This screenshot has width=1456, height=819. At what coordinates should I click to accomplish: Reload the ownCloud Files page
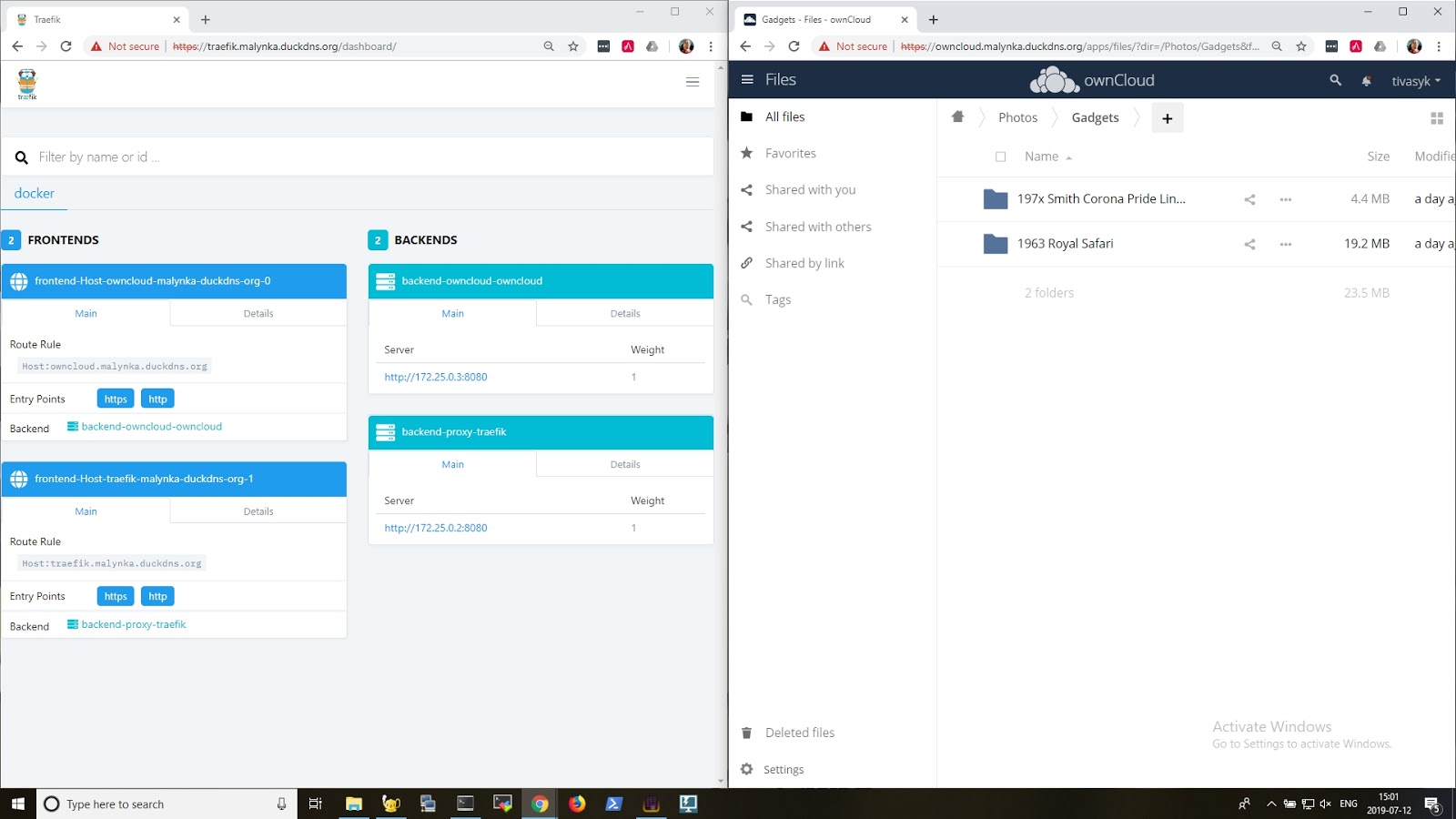[794, 46]
